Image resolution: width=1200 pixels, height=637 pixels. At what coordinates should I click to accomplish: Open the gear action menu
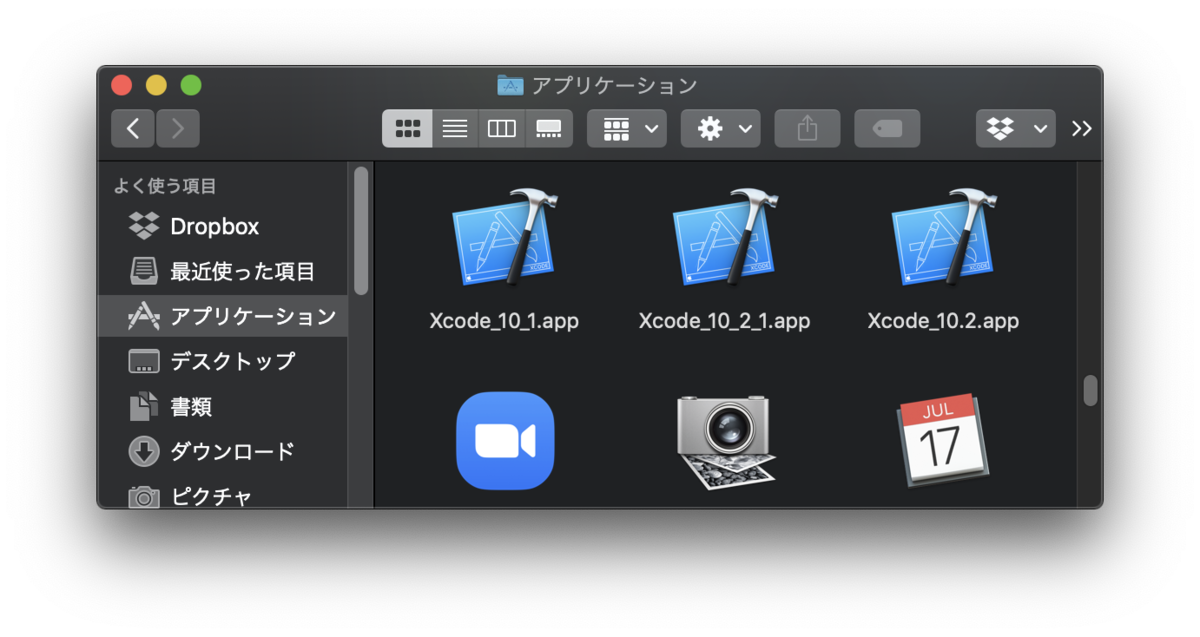pyautogui.click(x=721, y=128)
